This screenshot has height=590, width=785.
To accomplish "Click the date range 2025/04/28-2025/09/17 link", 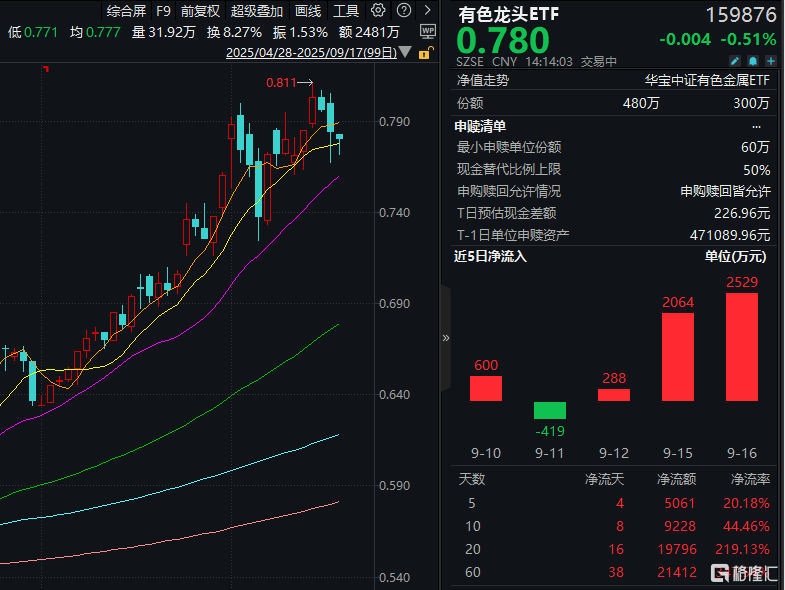I will click(311, 53).
